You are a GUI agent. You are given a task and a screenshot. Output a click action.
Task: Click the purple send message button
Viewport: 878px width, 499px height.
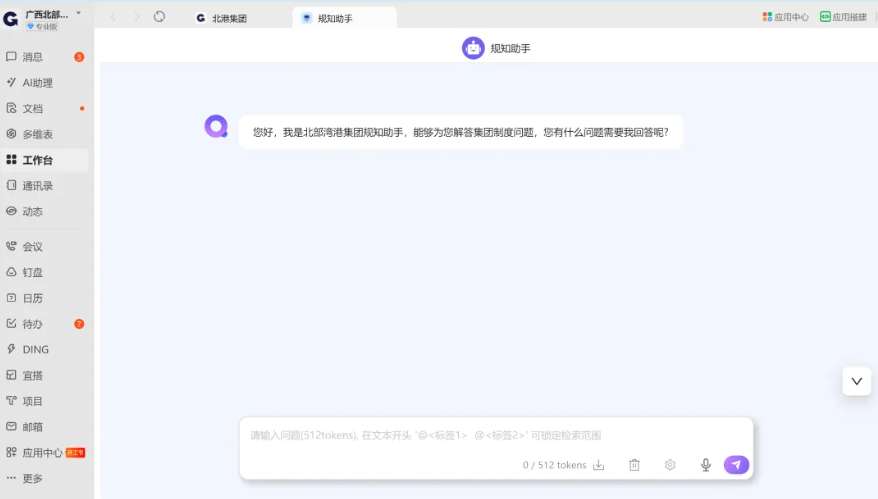736,465
